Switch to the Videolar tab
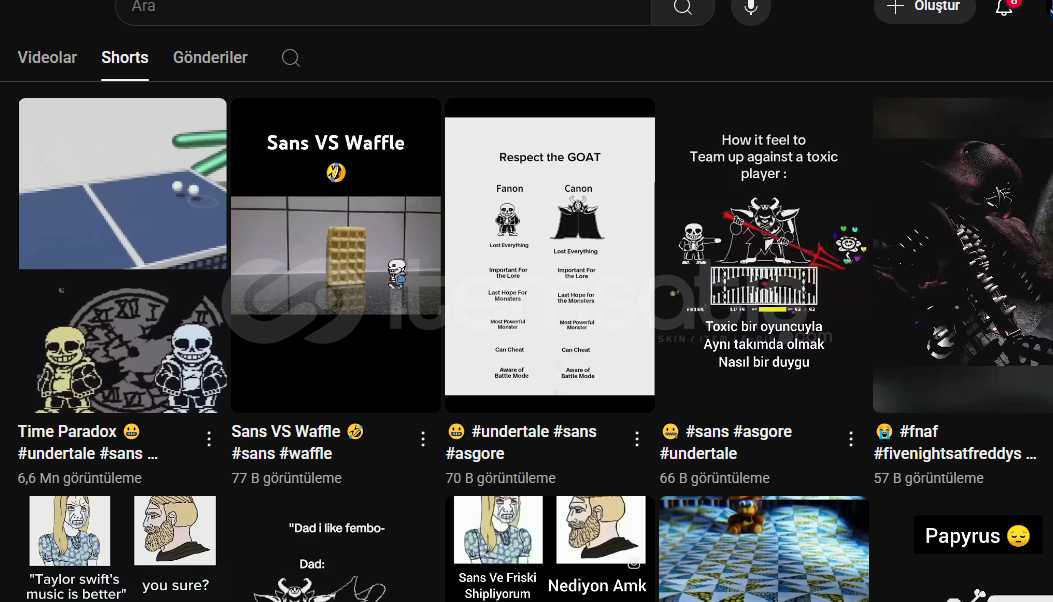Image resolution: width=1053 pixels, height=602 pixels. 47,58
